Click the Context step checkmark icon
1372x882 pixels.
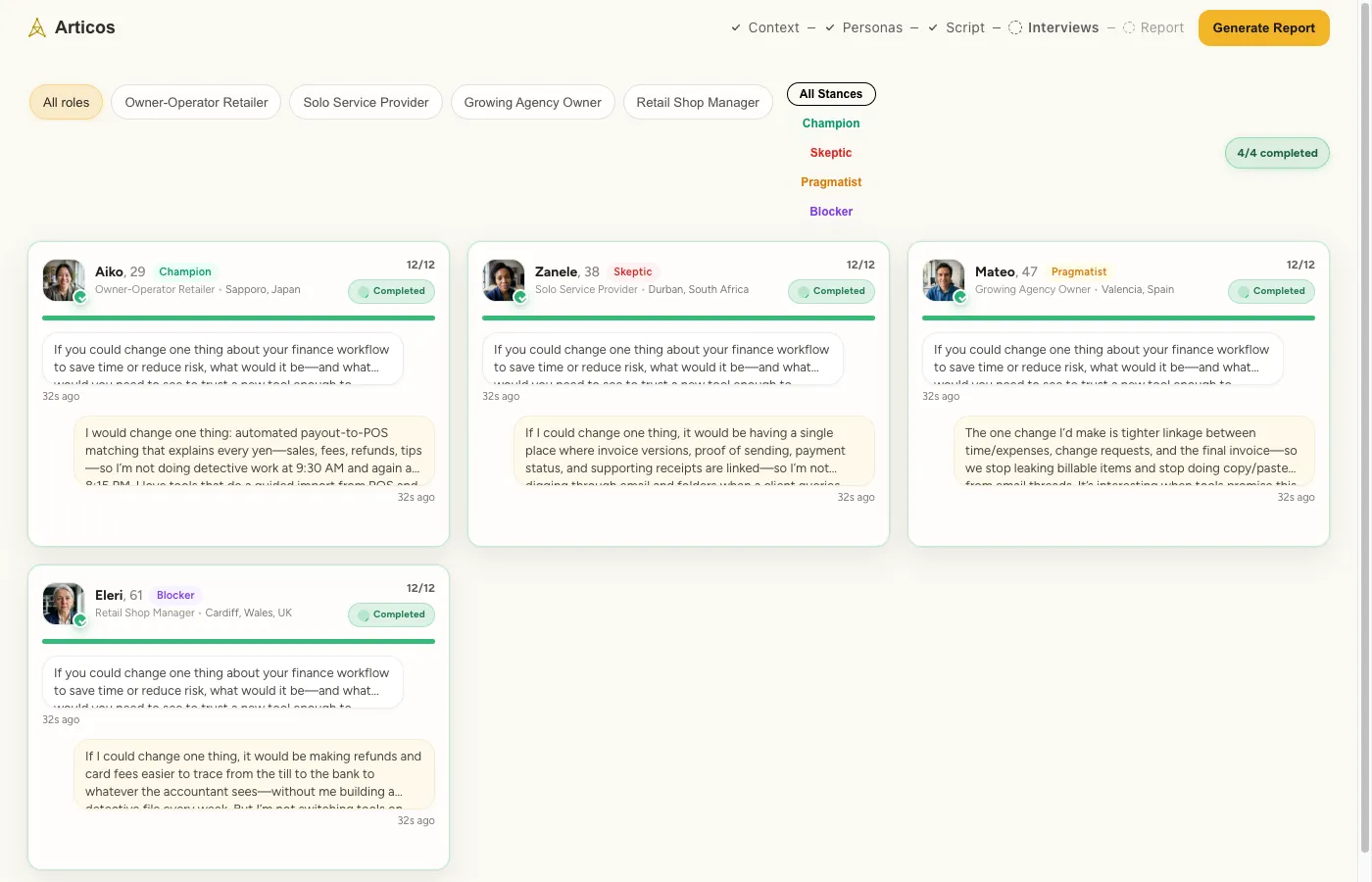point(736,27)
